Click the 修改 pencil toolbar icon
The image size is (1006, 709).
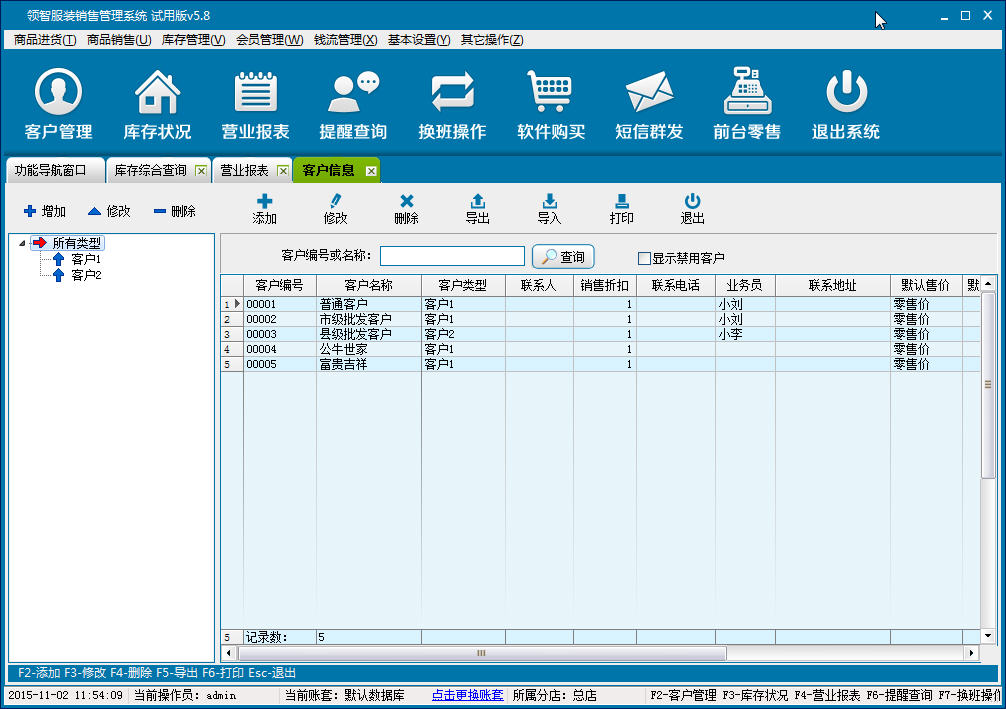pos(336,209)
